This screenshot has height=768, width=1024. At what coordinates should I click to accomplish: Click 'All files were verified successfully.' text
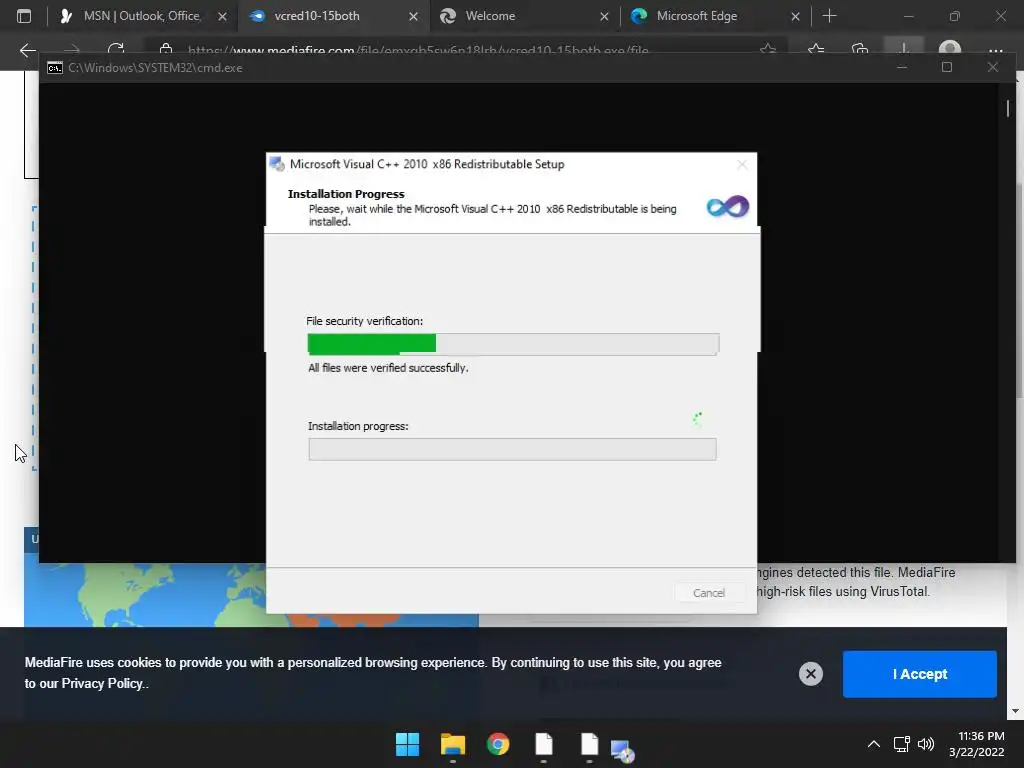coord(388,368)
